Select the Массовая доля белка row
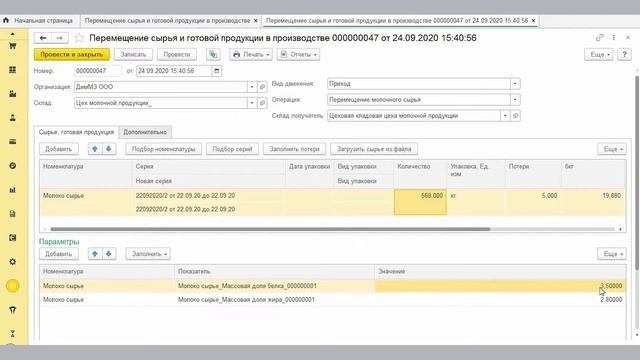 click(x=333, y=286)
